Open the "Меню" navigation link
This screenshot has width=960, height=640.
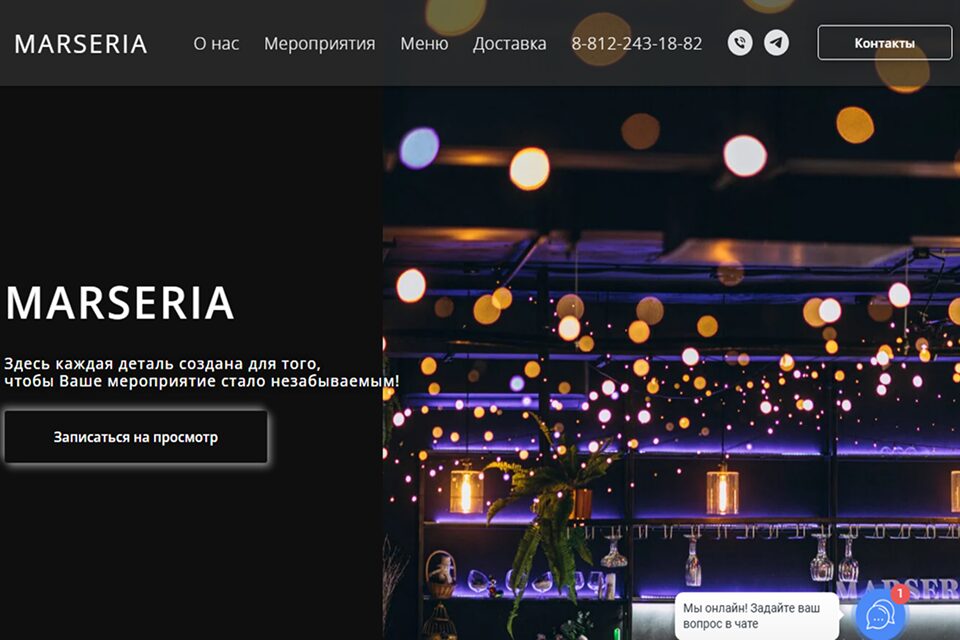[x=424, y=44]
